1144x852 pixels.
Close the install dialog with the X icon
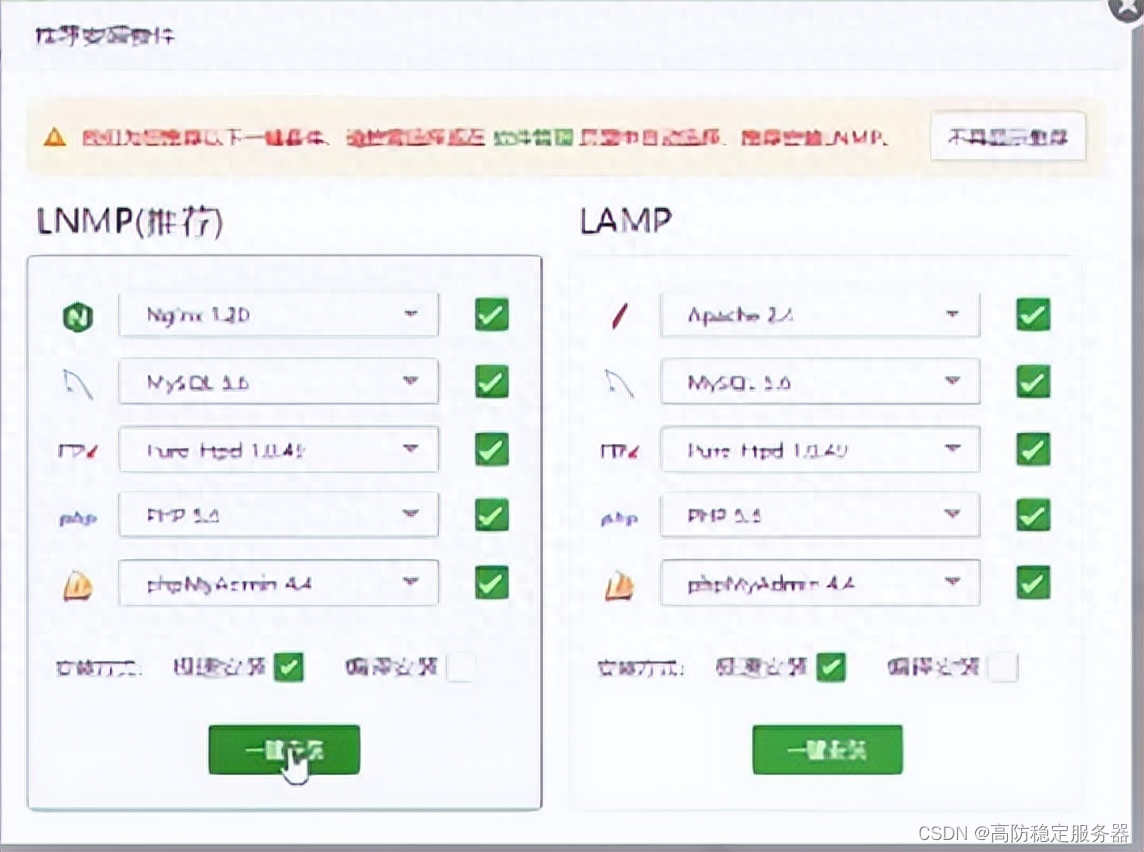click(1126, 7)
